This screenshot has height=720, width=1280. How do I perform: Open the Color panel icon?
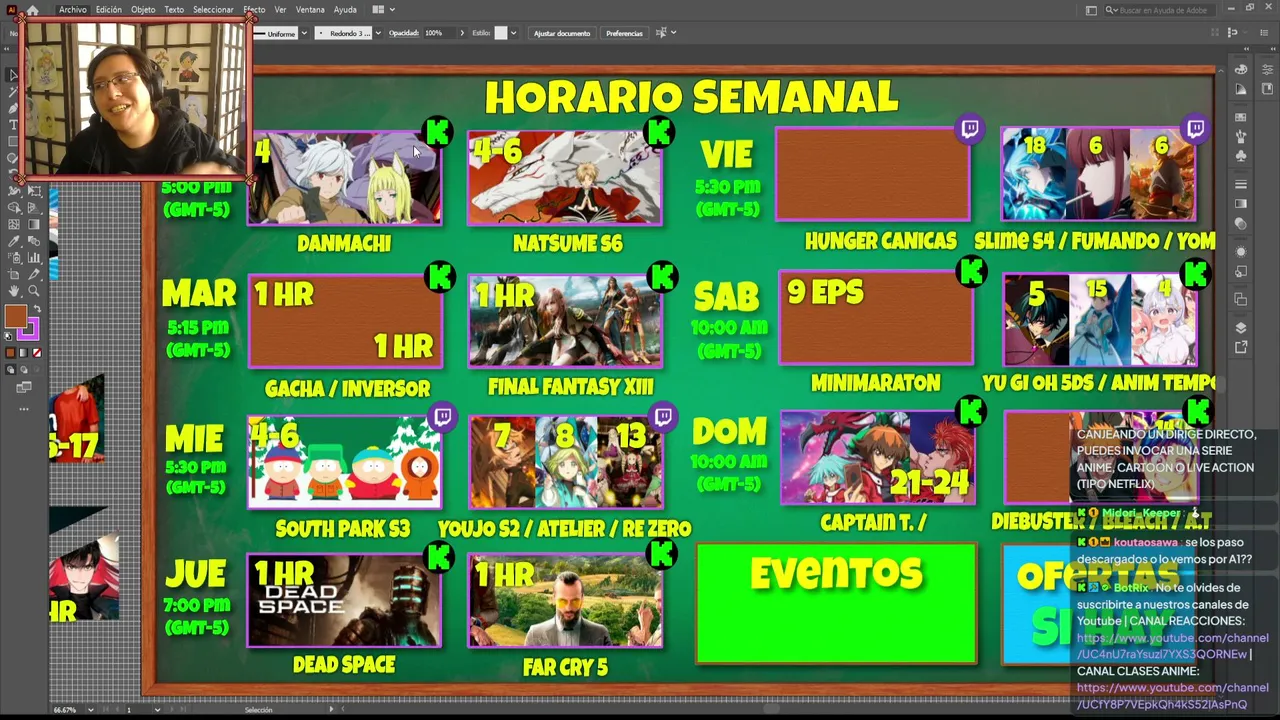click(x=1241, y=70)
